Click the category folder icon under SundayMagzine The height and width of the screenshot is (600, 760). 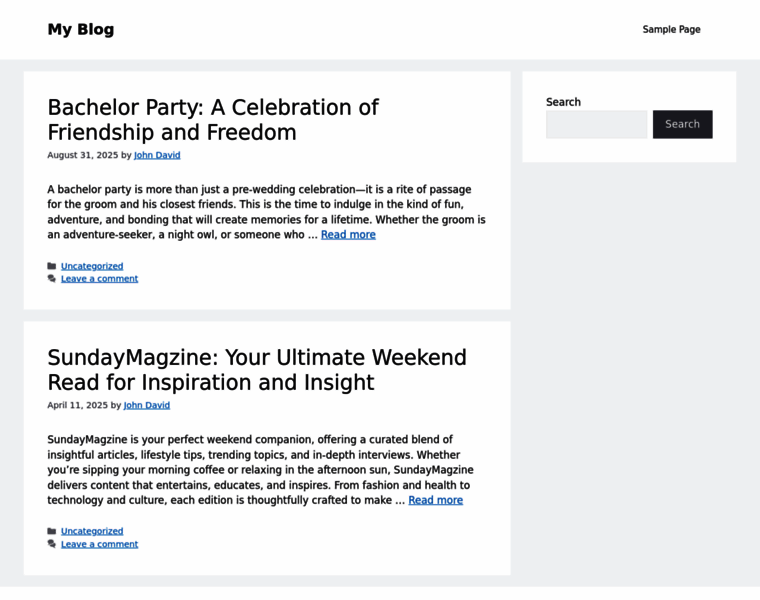(52, 531)
